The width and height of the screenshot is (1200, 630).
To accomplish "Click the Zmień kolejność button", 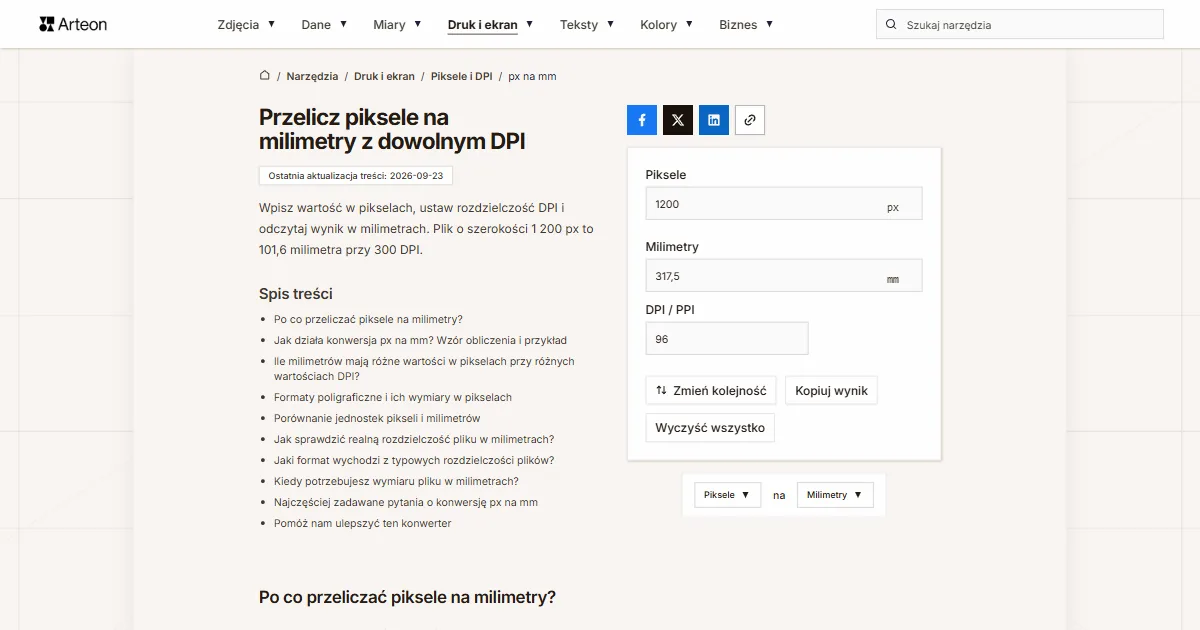I will point(711,391).
